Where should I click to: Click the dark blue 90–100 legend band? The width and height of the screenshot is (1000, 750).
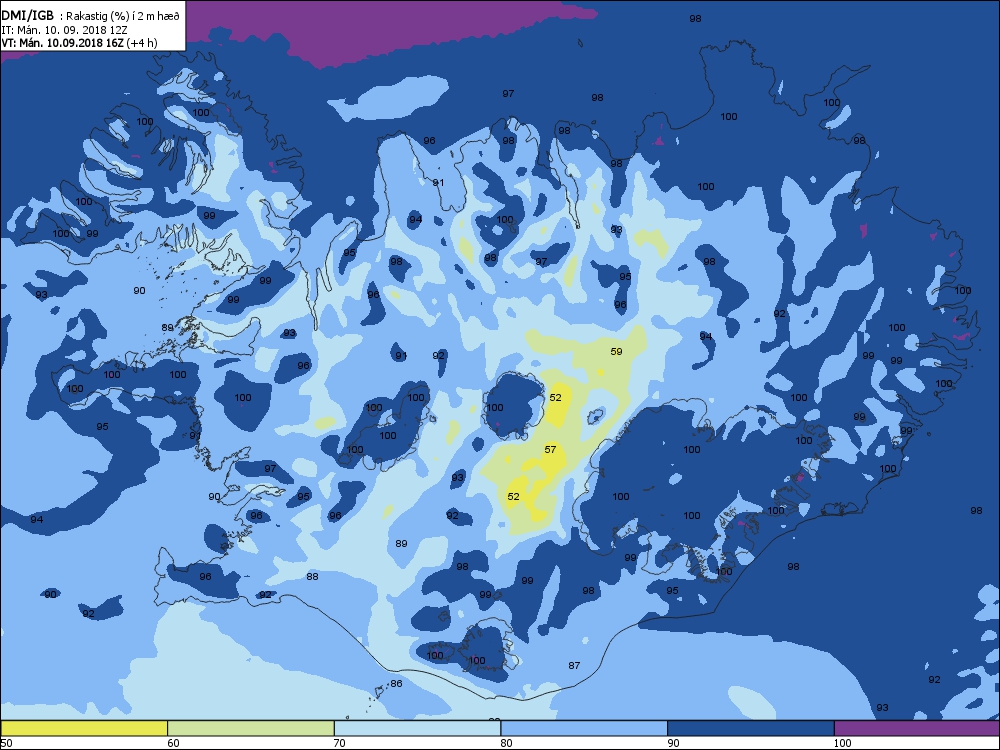coord(751,728)
